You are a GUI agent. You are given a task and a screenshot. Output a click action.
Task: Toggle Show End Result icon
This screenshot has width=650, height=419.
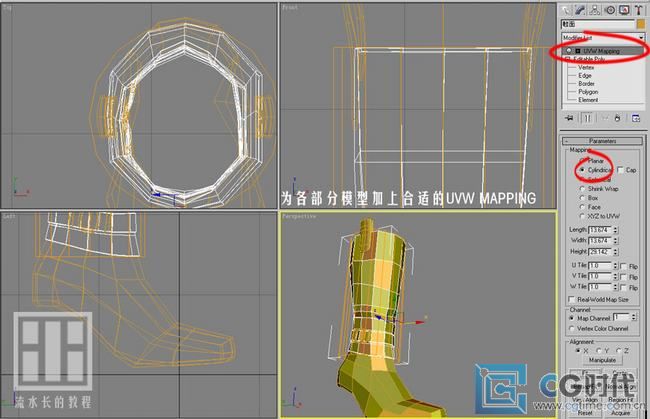pos(587,117)
